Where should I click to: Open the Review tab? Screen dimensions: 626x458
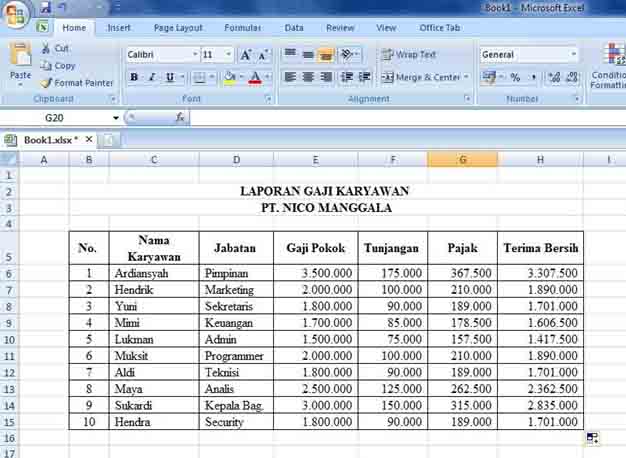pos(340,28)
